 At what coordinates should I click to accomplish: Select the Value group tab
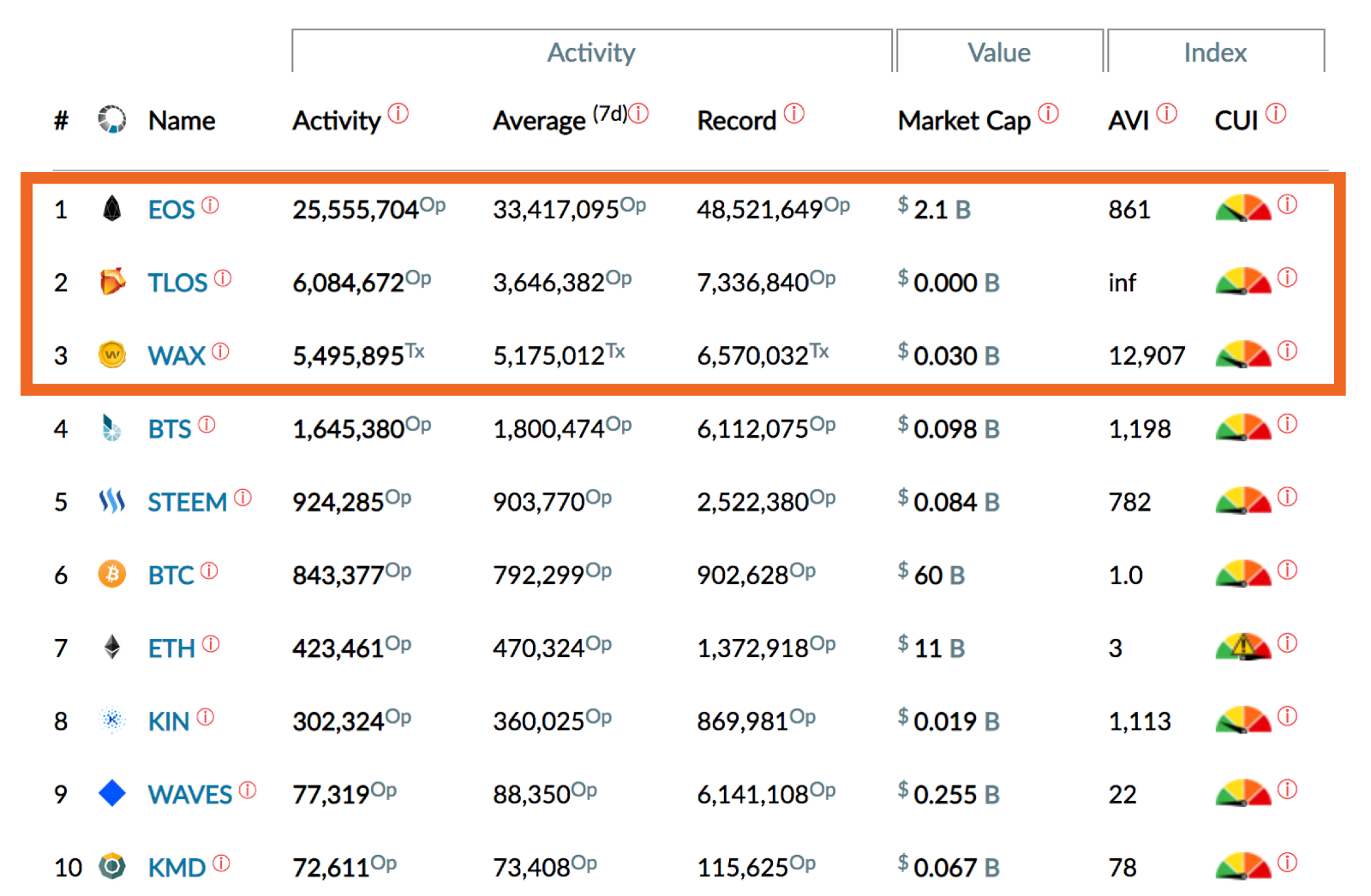click(999, 51)
